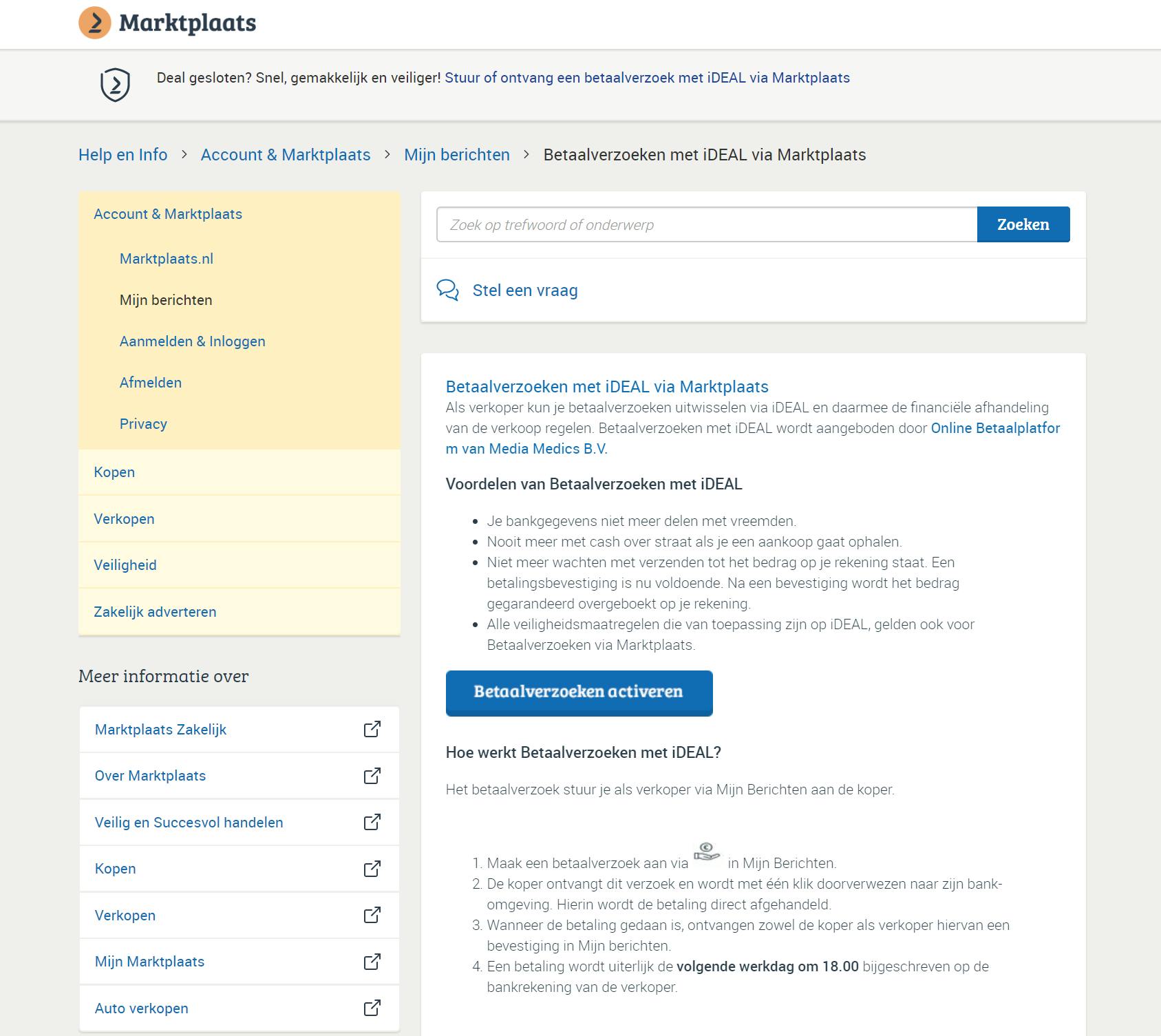Click the speech bubble icon beside Stel een vraag
The image size is (1161, 1036).
pos(449,290)
